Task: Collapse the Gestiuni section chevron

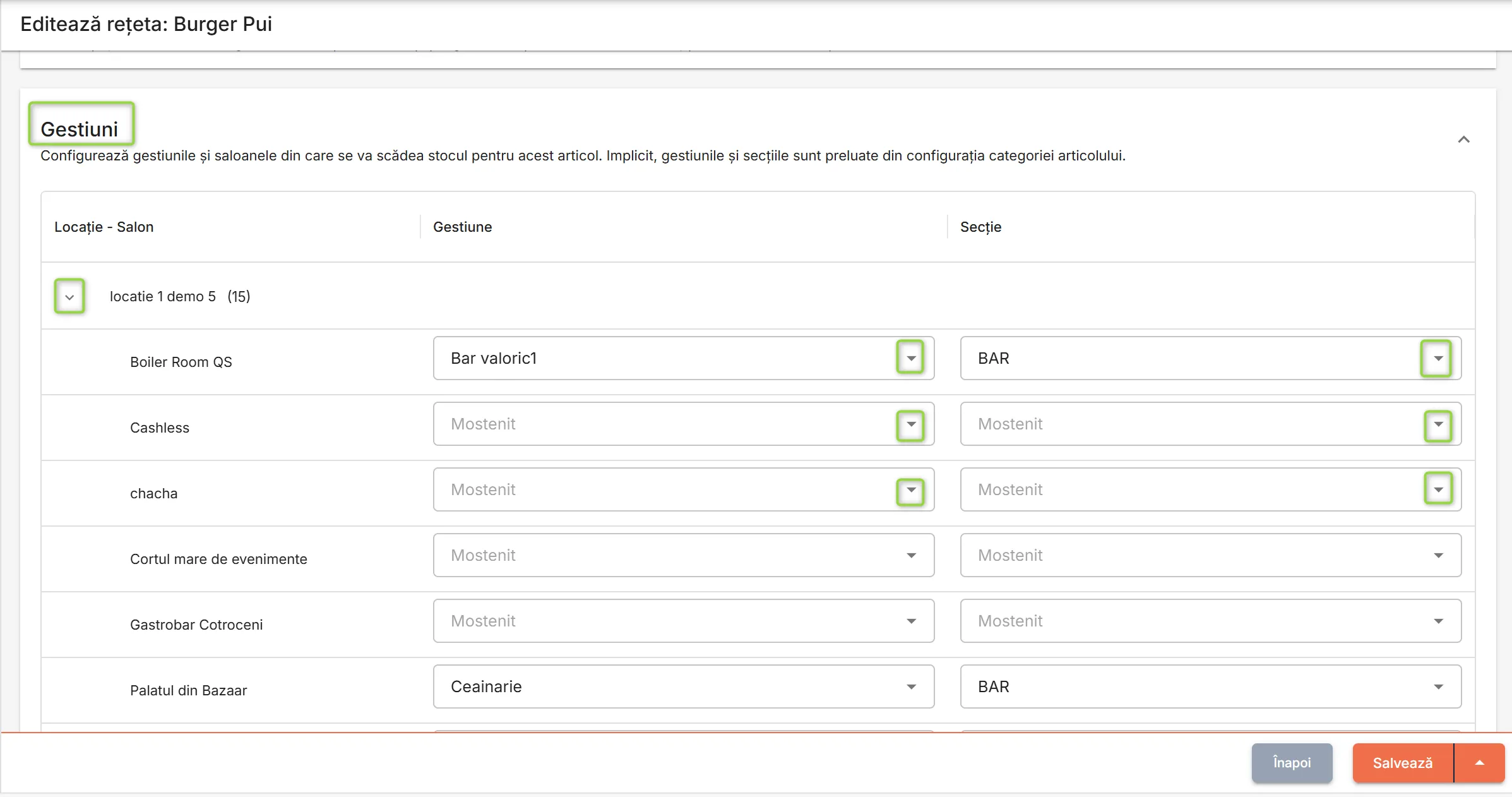Action: point(1463,140)
